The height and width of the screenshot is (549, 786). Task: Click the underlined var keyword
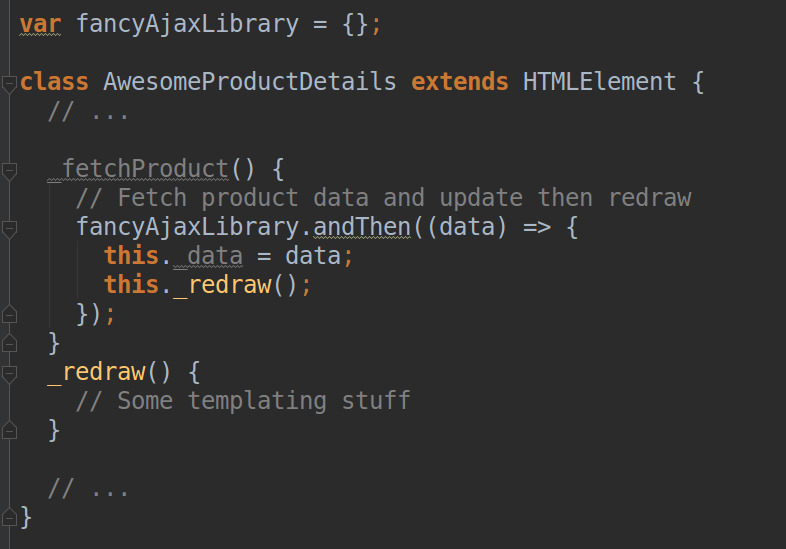[x=40, y=24]
